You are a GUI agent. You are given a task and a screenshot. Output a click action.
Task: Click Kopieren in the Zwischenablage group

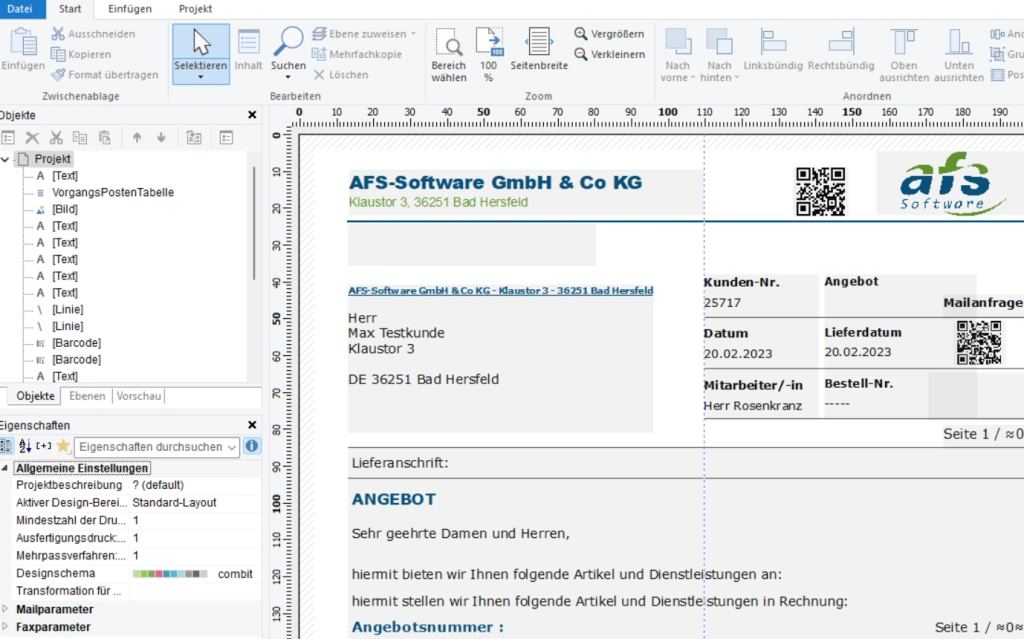click(82, 54)
